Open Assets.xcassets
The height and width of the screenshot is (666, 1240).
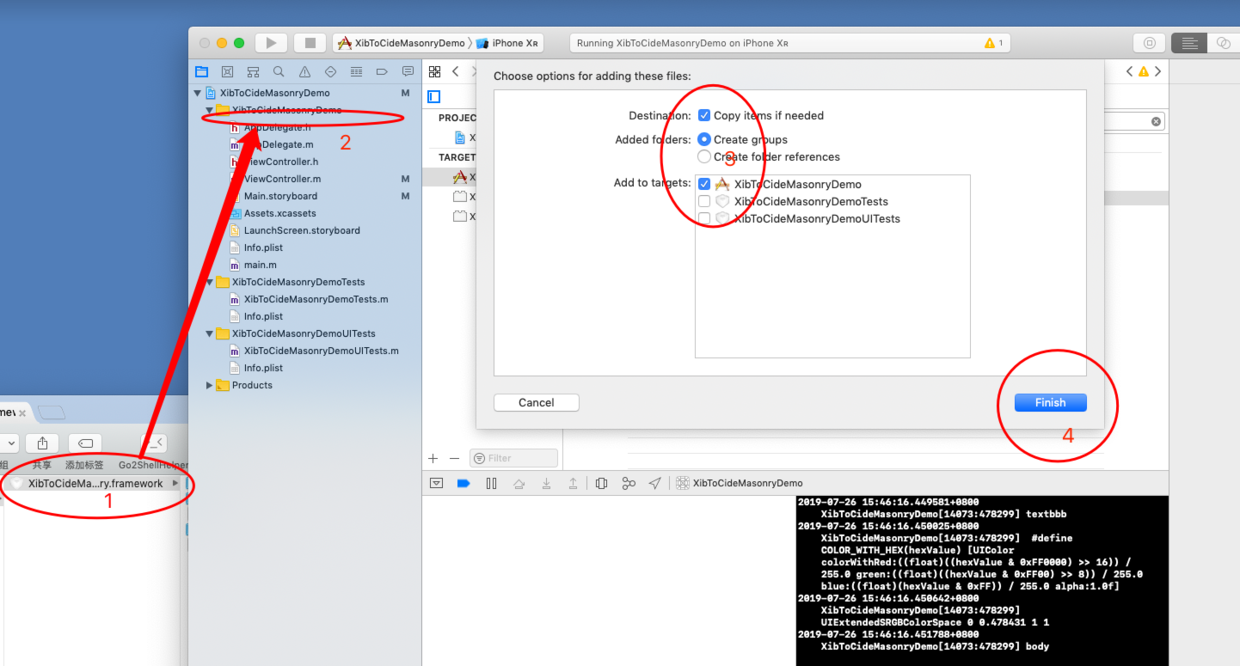[x=280, y=213]
